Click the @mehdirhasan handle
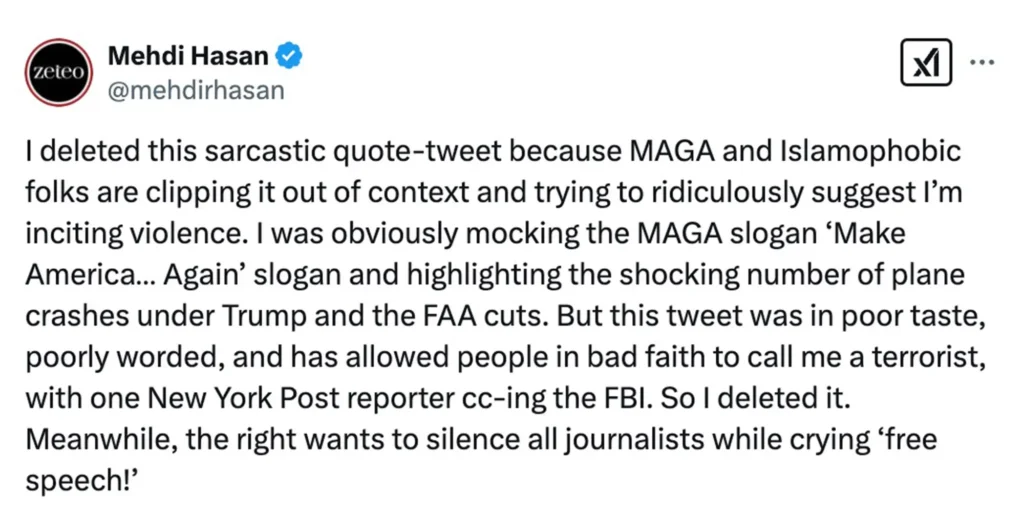The height and width of the screenshot is (514, 1024). [x=195, y=90]
